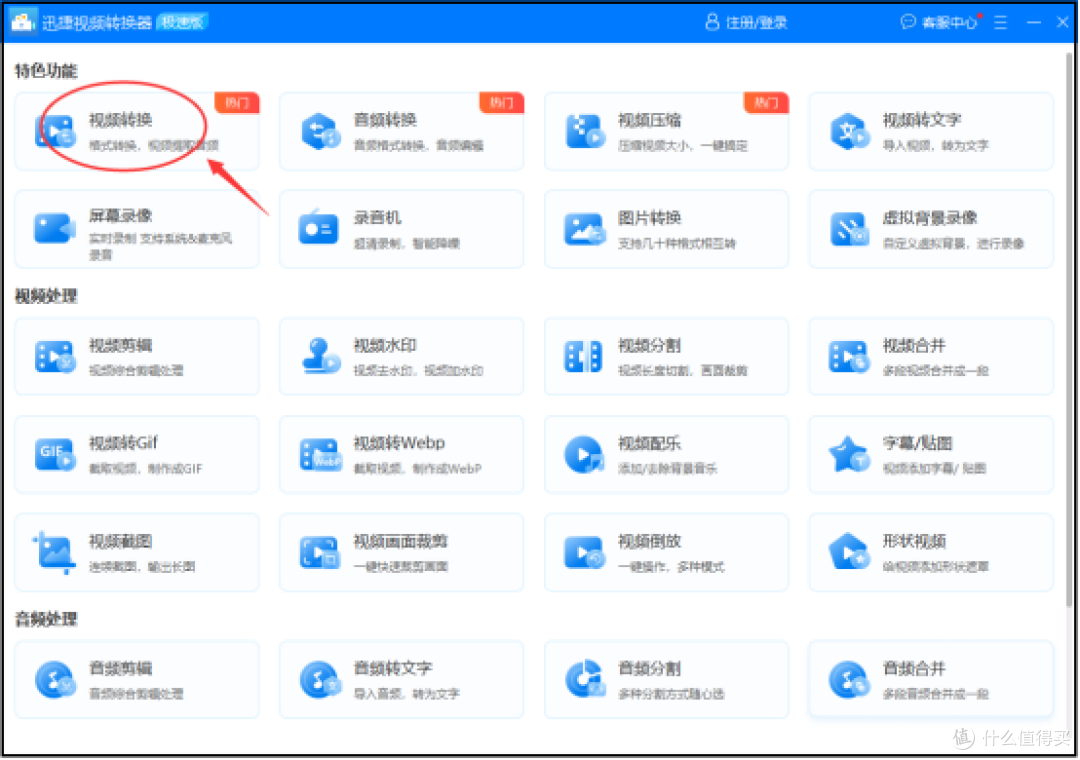The image size is (1080, 760).
Task: Click the 音频转文字 title text
Action: coord(393,668)
